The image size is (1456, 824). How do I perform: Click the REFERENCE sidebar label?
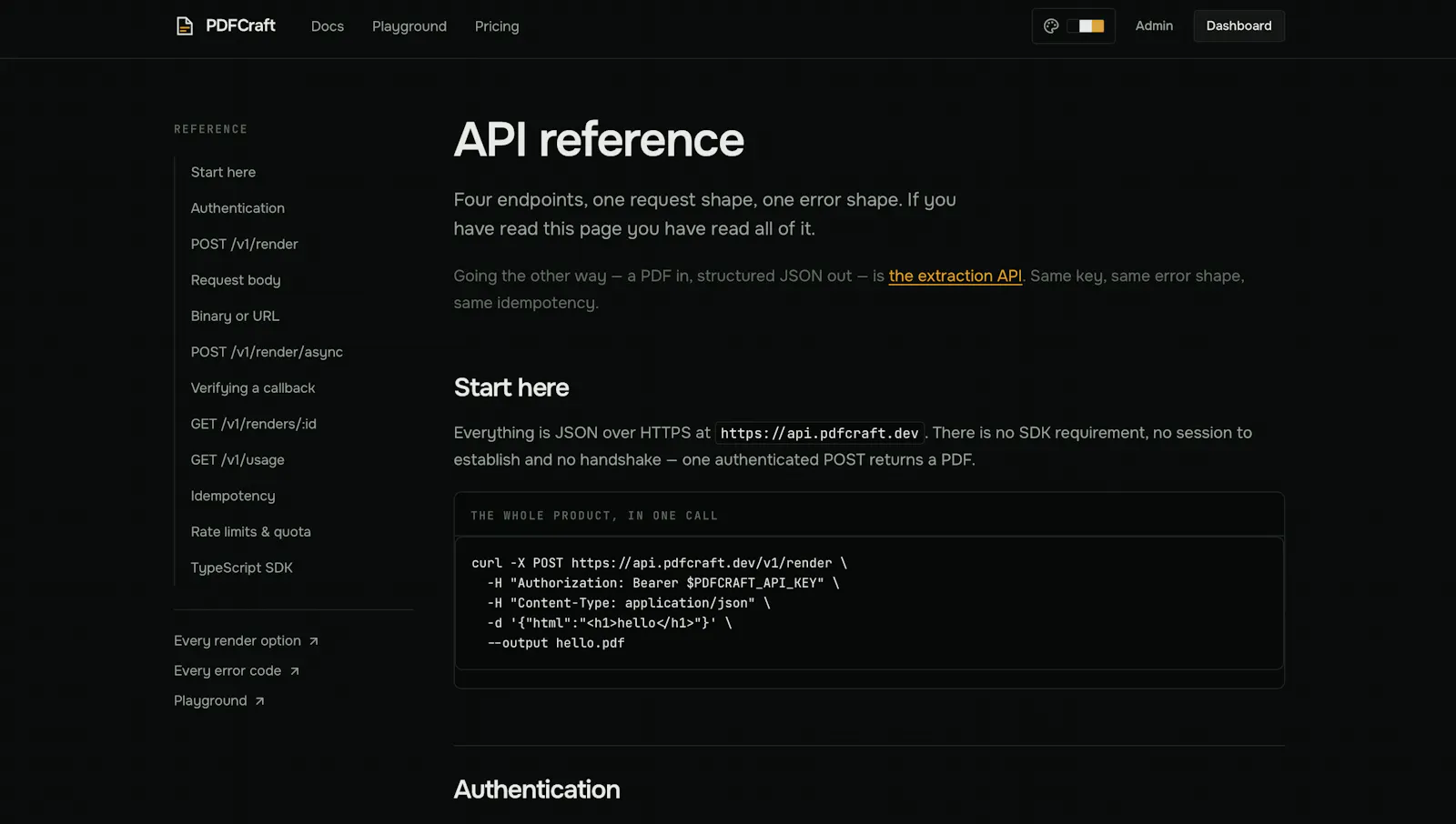(x=211, y=129)
